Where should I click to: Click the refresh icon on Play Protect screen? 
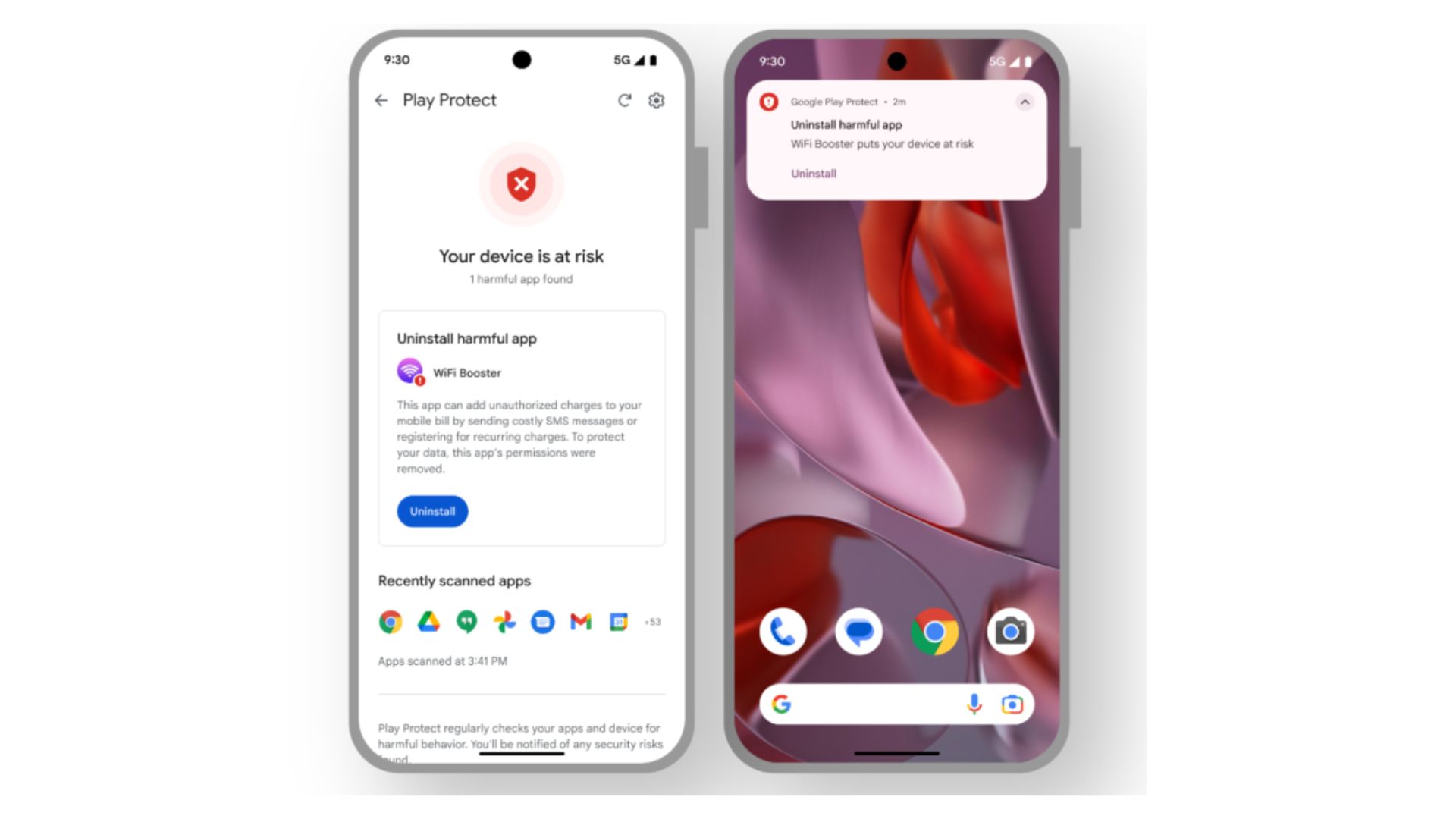(x=623, y=100)
